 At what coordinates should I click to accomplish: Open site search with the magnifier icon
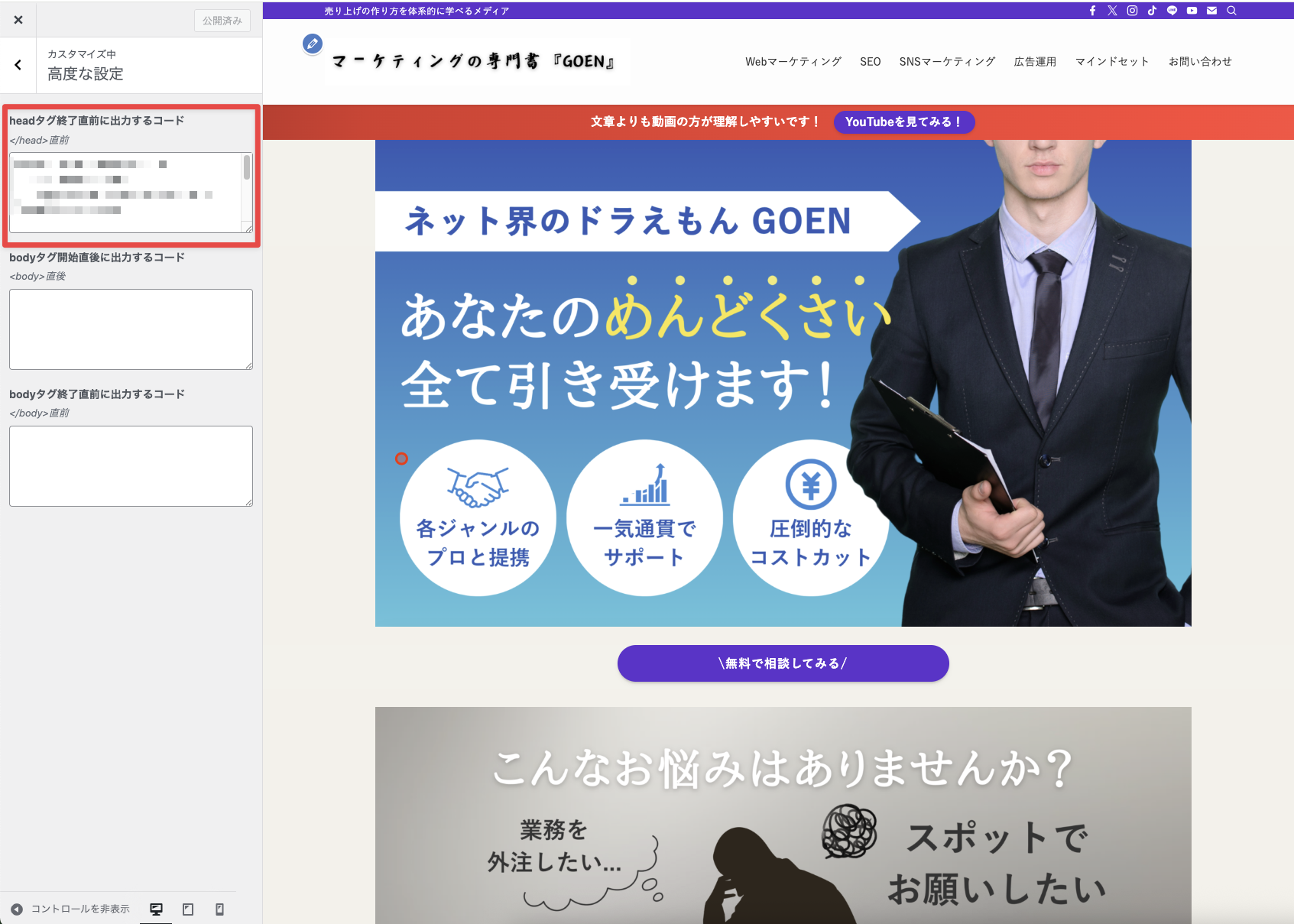pos(1231,11)
